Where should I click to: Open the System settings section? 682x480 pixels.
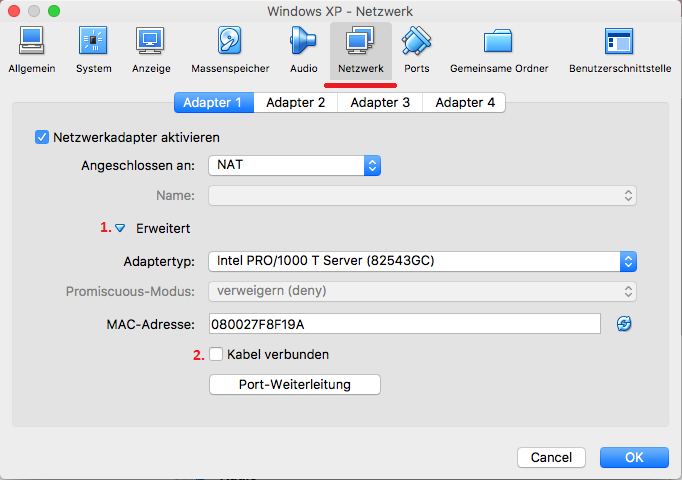pyautogui.click(x=94, y=50)
